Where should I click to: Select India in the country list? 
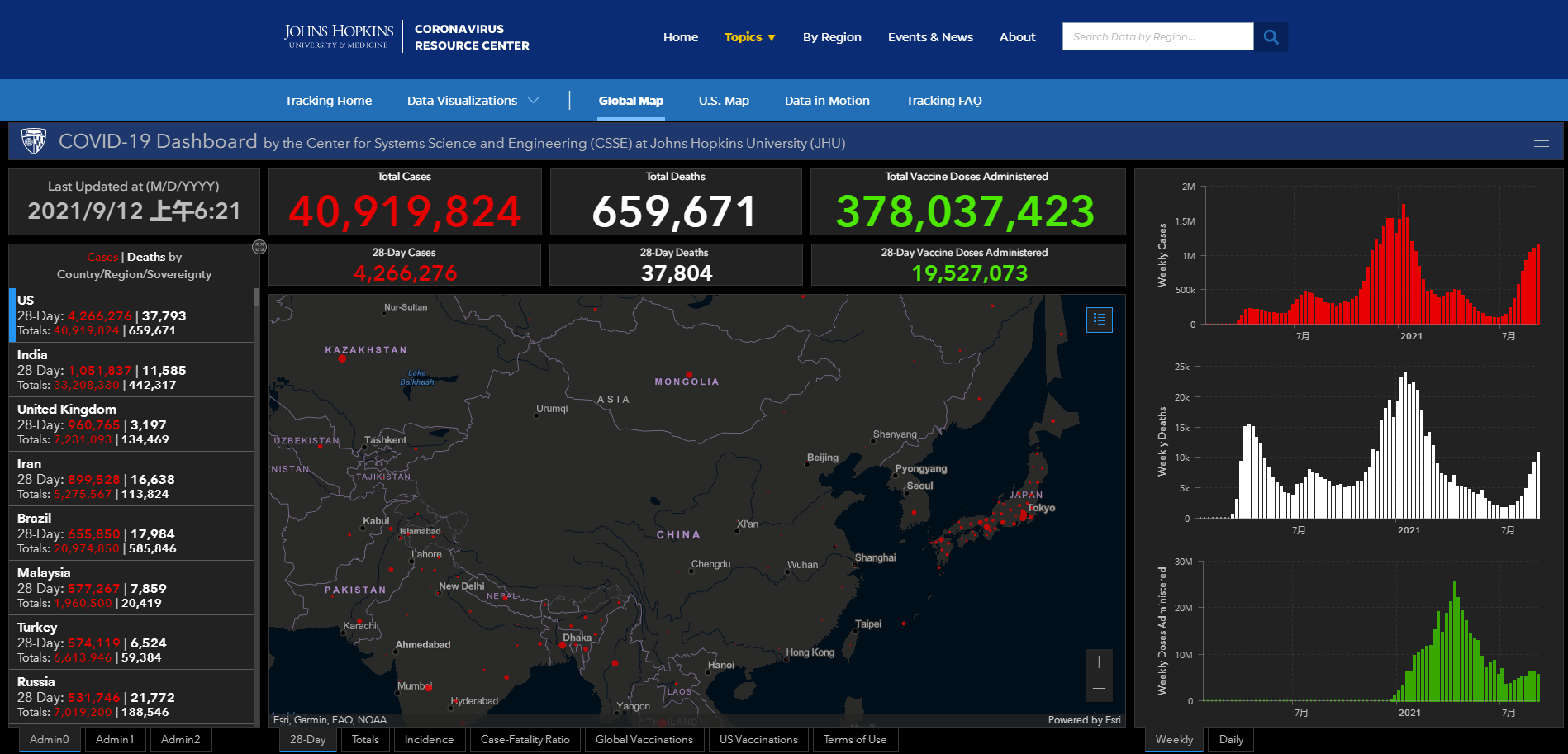(131, 369)
